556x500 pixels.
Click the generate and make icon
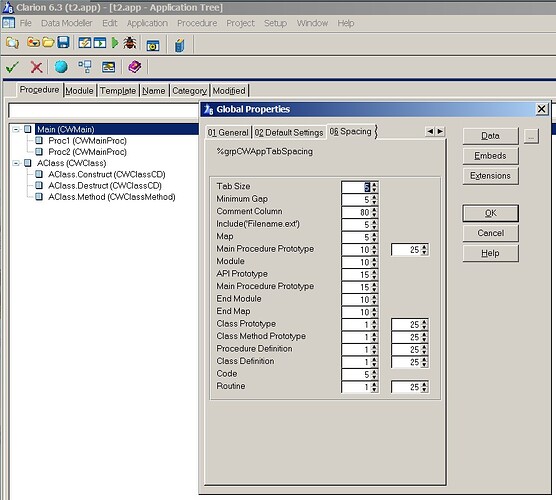[x=84, y=43]
